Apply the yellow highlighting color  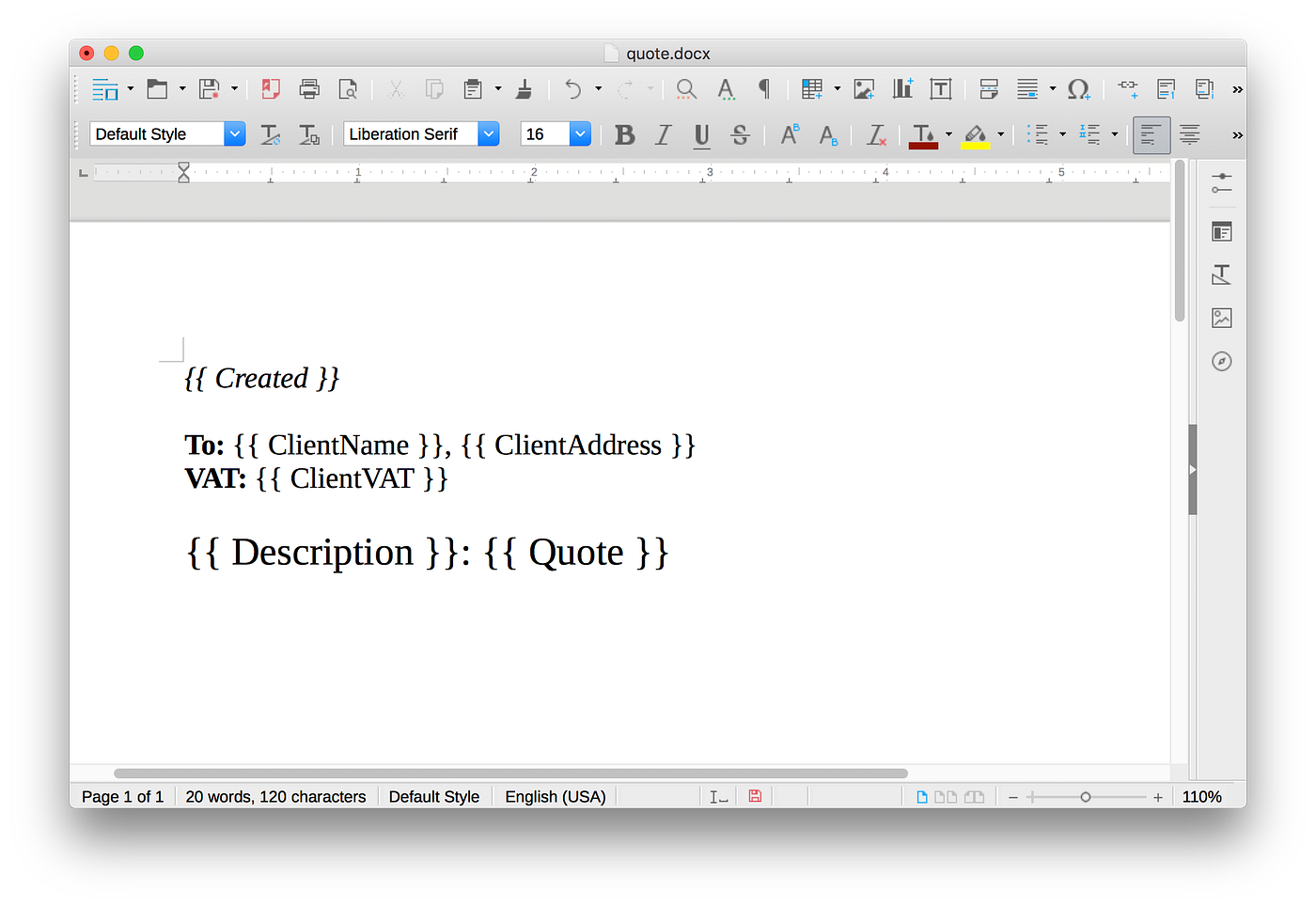tap(976, 136)
